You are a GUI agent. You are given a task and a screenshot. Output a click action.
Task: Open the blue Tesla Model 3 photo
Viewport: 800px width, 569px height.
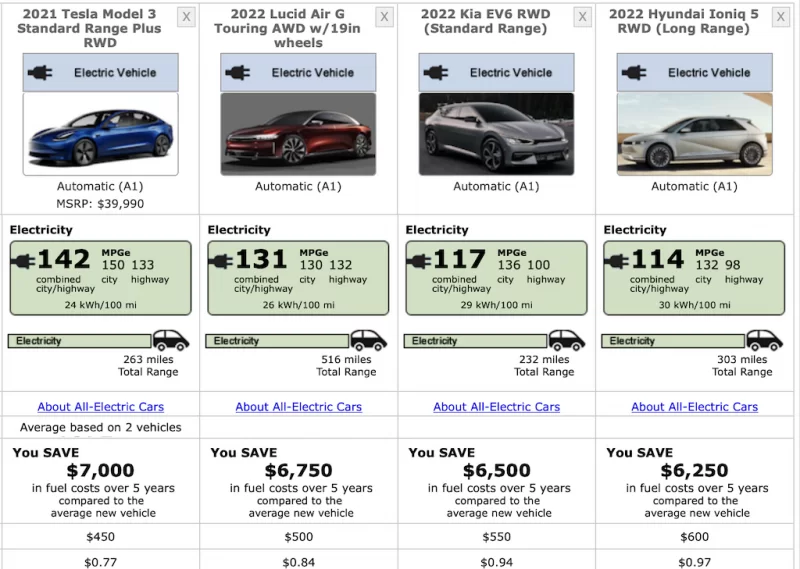point(100,134)
